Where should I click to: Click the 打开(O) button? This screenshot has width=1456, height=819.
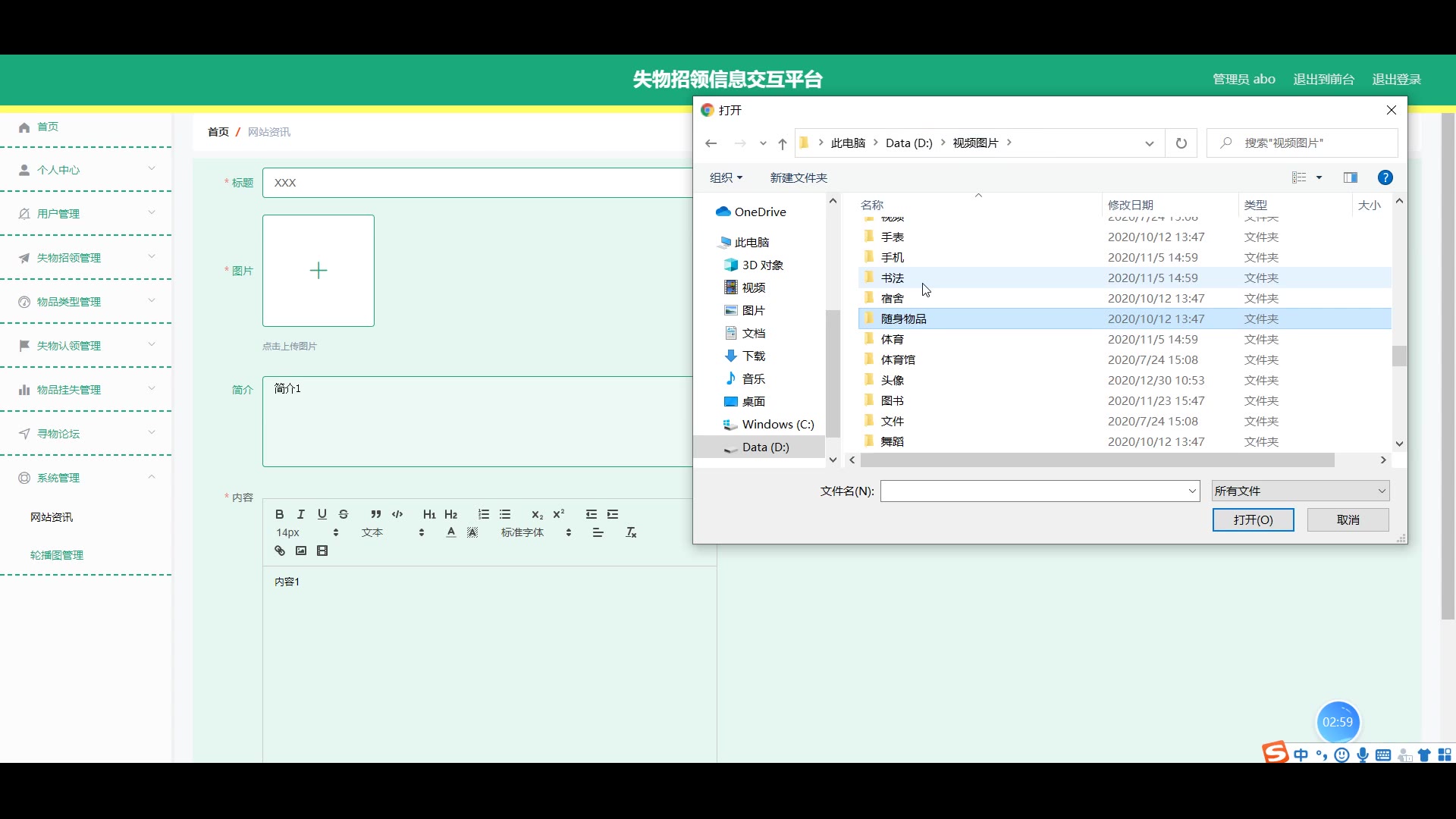[x=1253, y=519]
